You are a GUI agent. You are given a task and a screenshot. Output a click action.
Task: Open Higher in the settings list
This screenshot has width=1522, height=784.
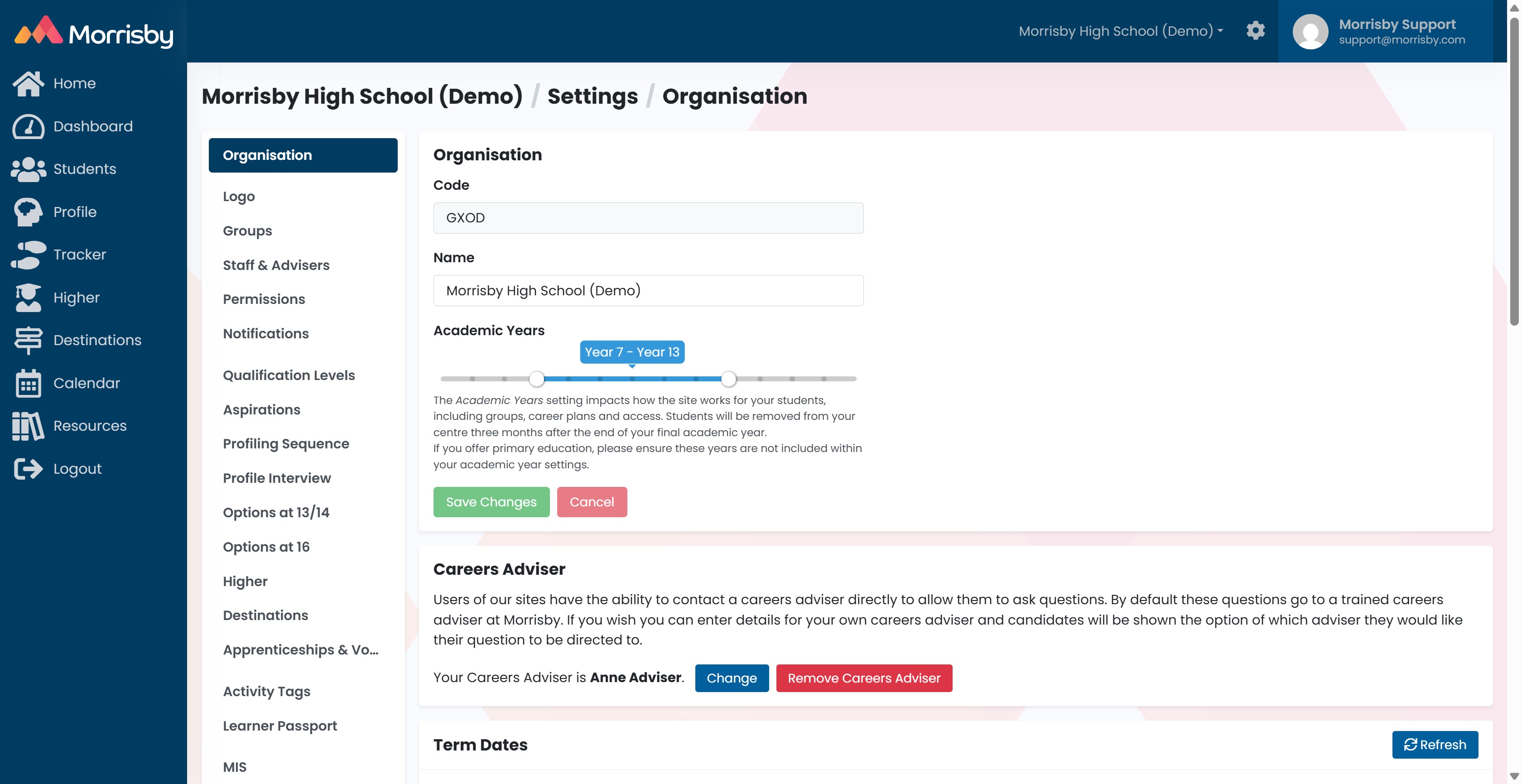pos(245,582)
